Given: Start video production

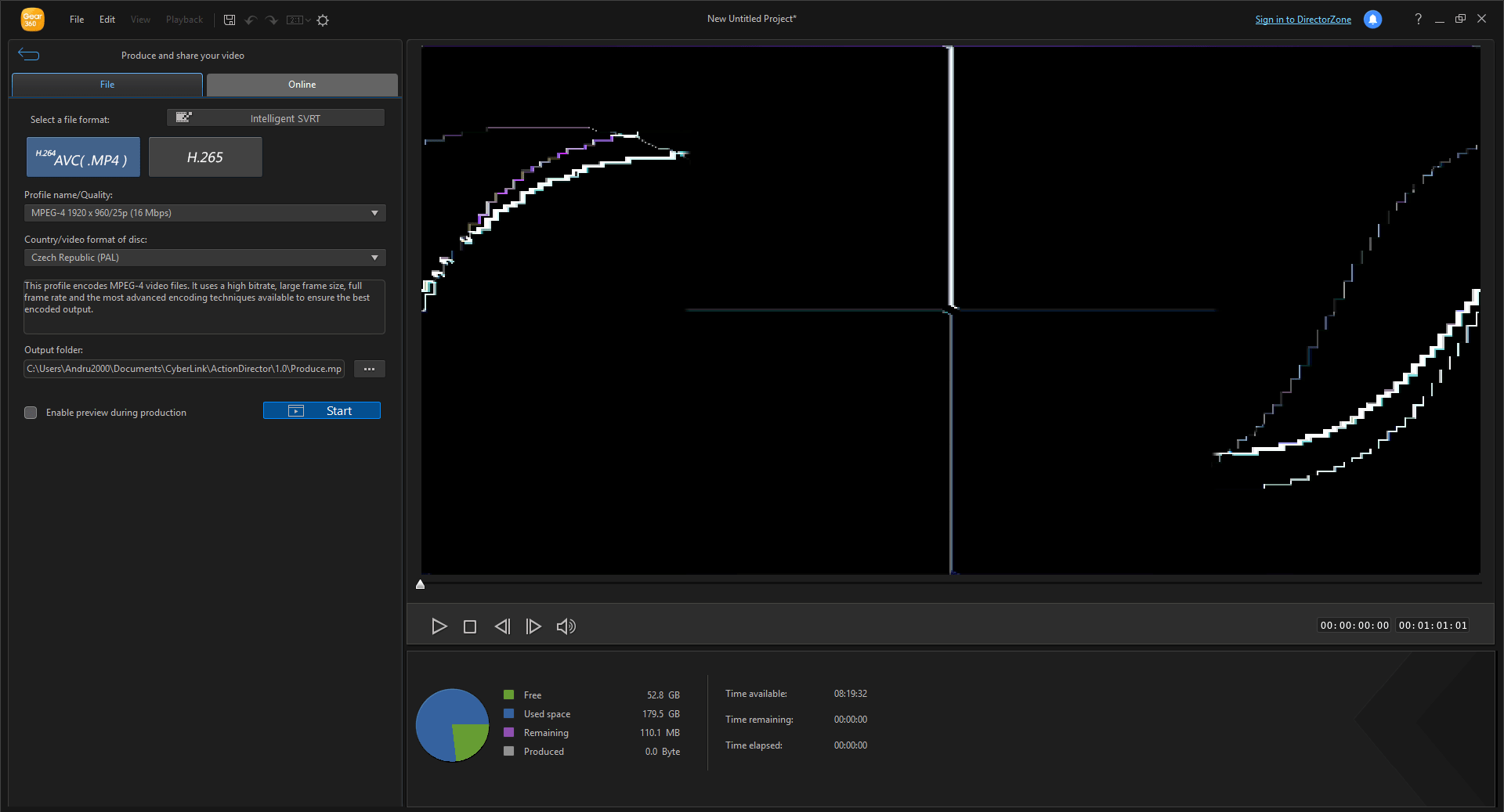Looking at the screenshot, I should pyautogui.click(x=322, y=411).
